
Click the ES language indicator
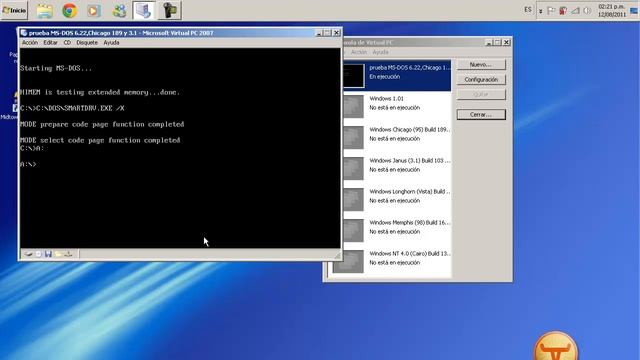(x=528, y=10)
